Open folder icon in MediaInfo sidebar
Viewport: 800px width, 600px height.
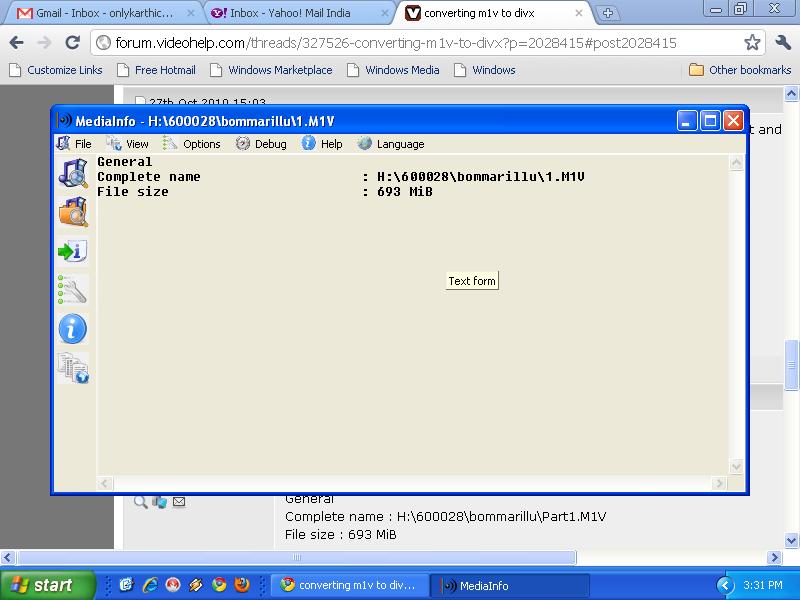click(73, 212)
